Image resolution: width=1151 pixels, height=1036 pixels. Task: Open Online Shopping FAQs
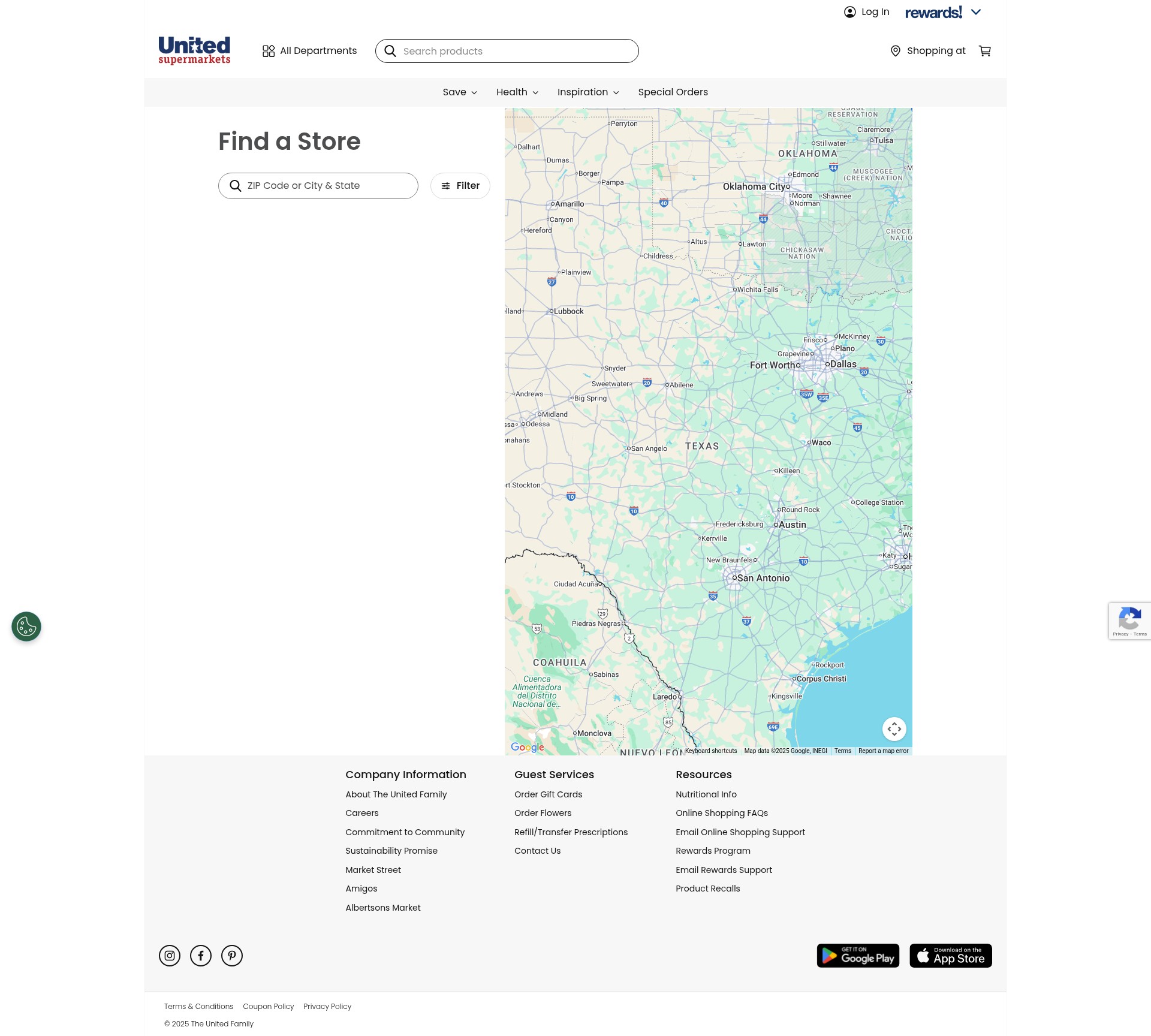point(722,814)
